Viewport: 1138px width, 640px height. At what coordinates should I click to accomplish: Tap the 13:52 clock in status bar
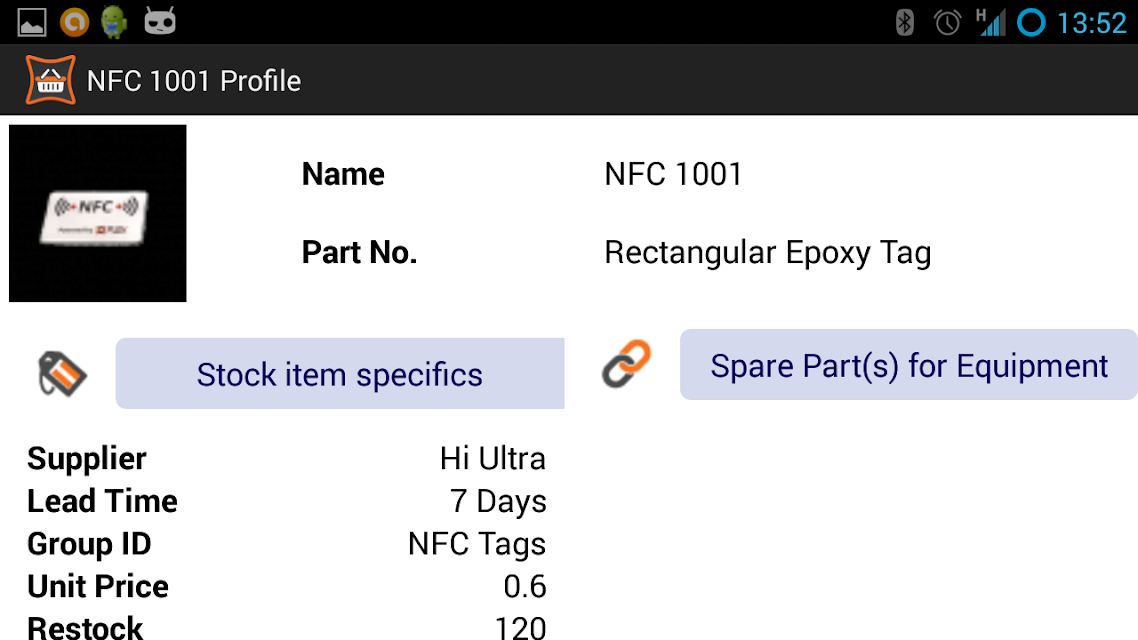tap(1092, 23)
